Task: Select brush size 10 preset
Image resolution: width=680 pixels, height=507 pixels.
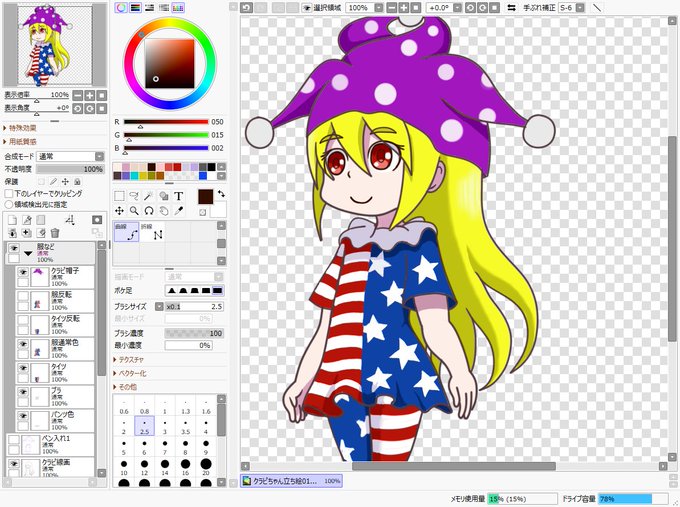Action: click(124, 468)
